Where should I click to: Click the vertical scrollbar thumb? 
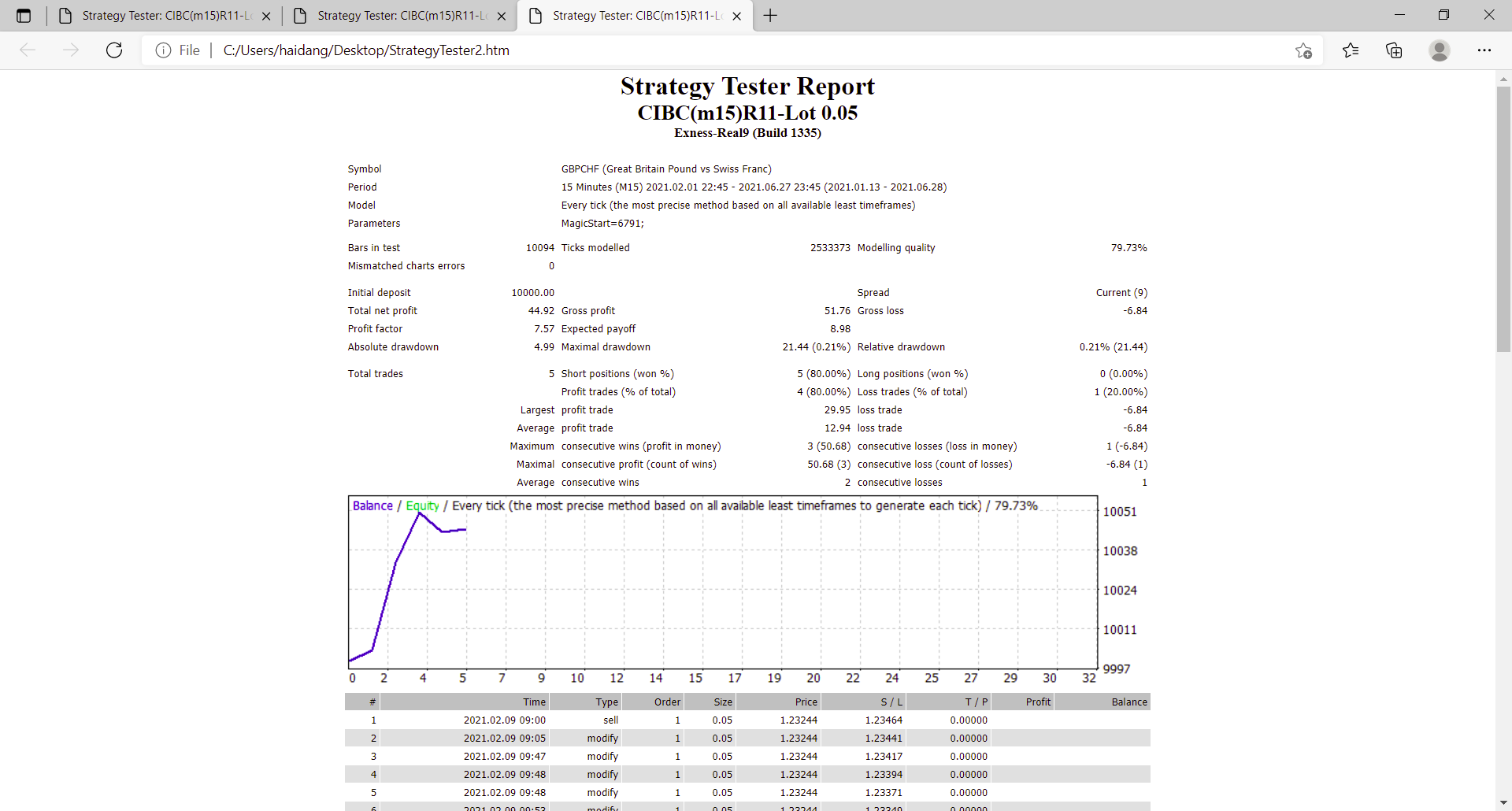tap(1503, 219)
